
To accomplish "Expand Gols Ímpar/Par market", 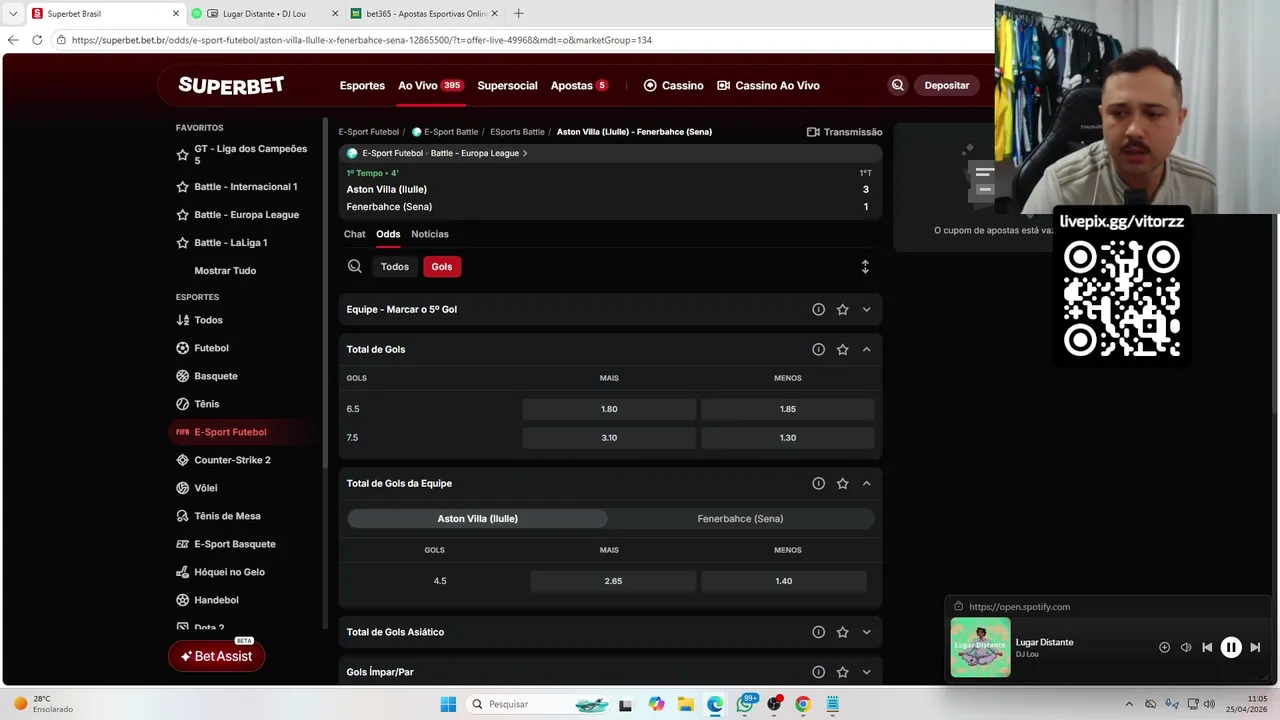I will point(866,672).
